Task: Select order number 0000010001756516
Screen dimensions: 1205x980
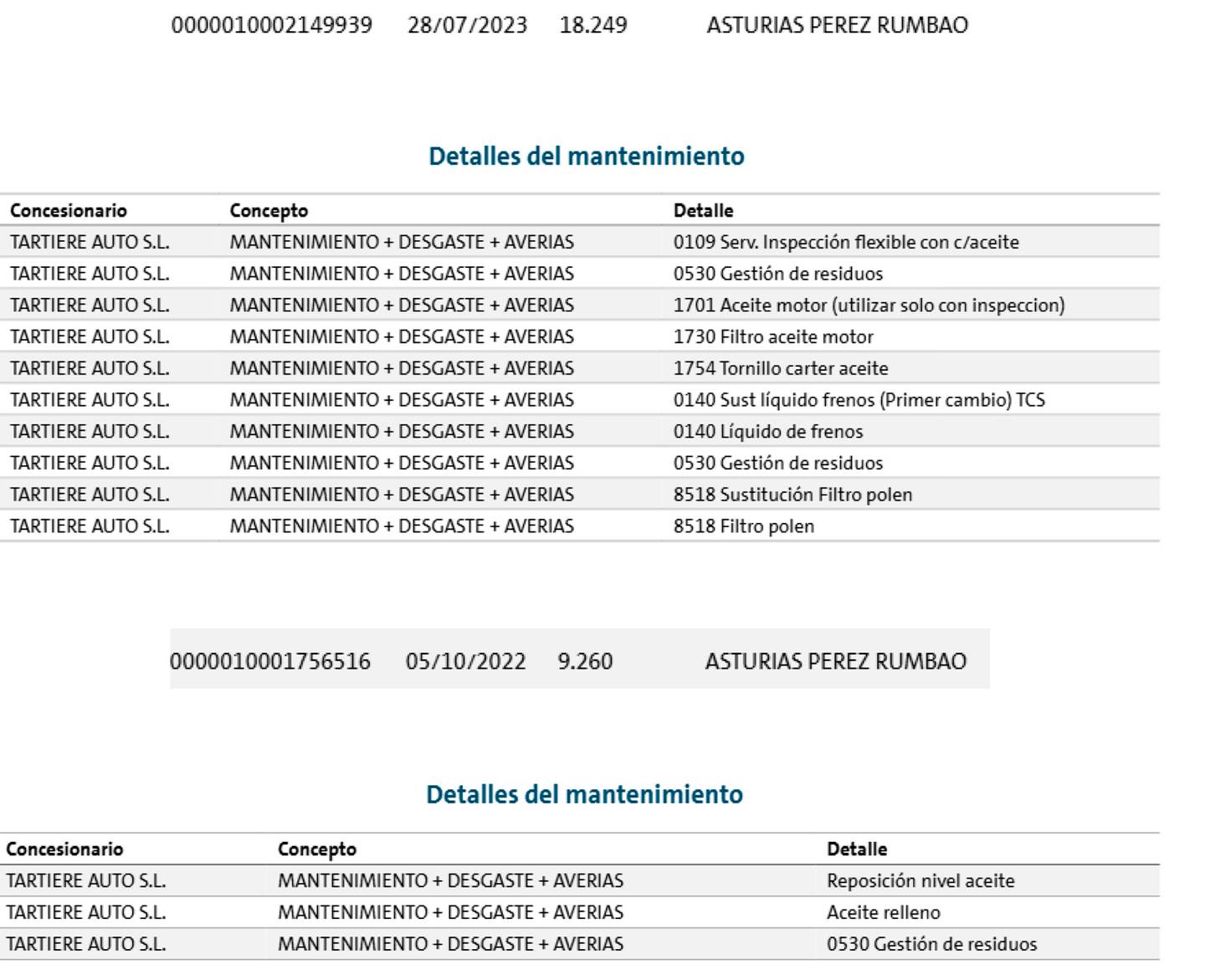Action: [x=270, y=661]
